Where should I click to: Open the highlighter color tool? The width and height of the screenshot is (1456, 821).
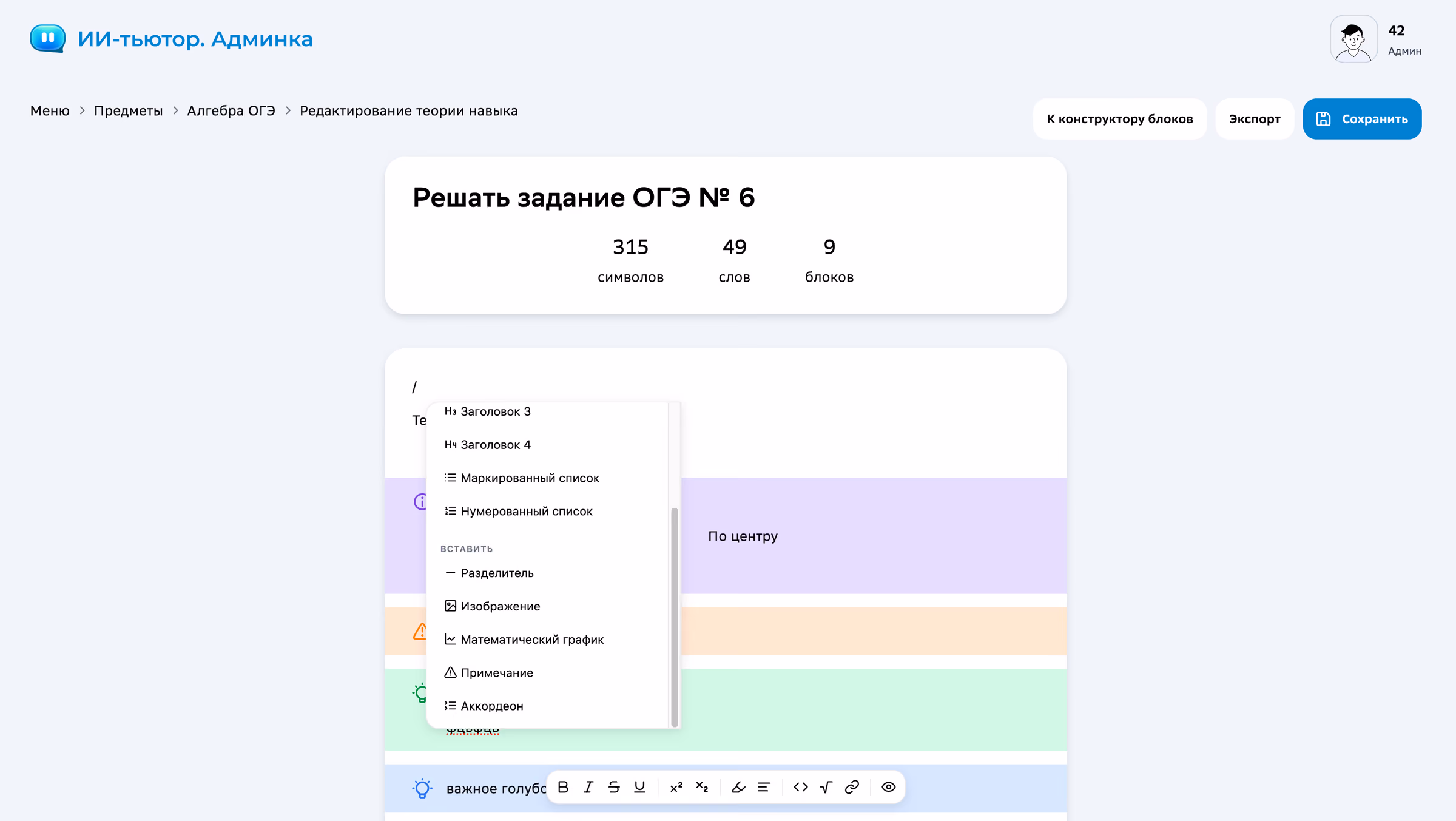pos(738,787)
